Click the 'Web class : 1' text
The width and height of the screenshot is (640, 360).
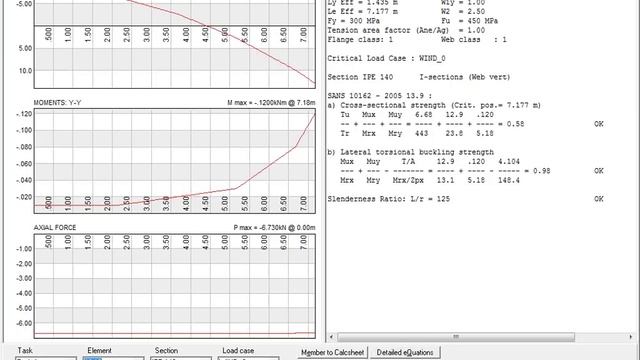click(473, 40)
